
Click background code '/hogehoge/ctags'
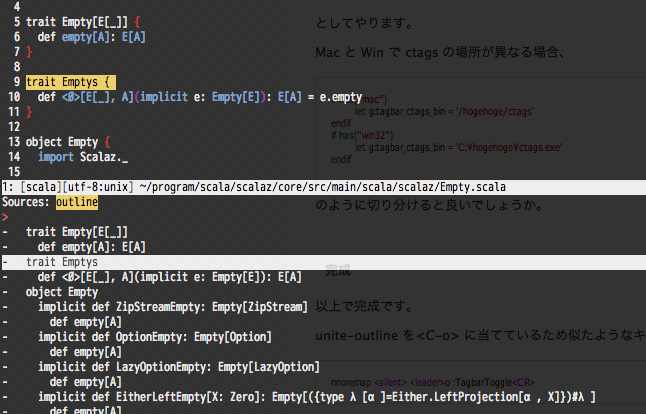(x=495, y=111)
